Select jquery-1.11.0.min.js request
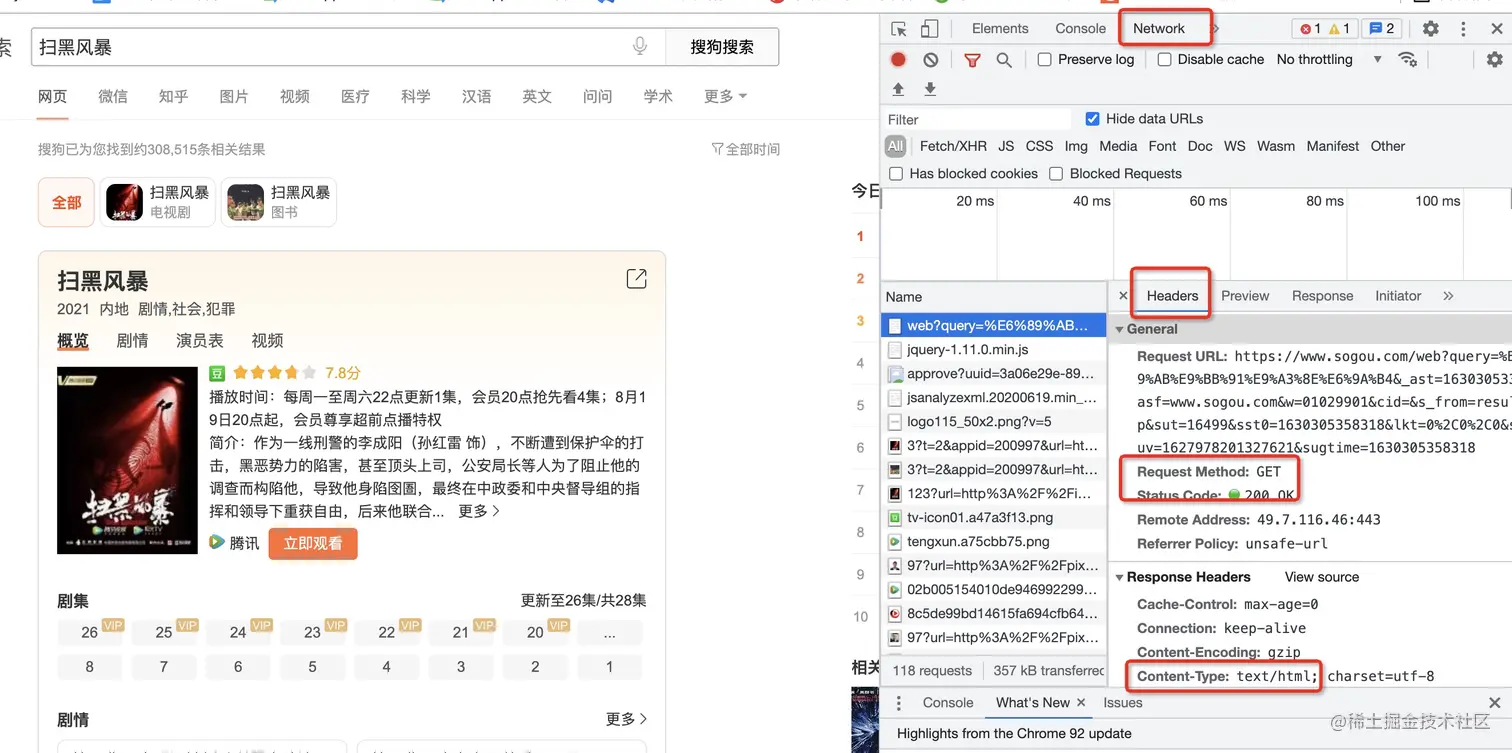Viewport: 1512px width, 753px height. click(x=994, y=350)
